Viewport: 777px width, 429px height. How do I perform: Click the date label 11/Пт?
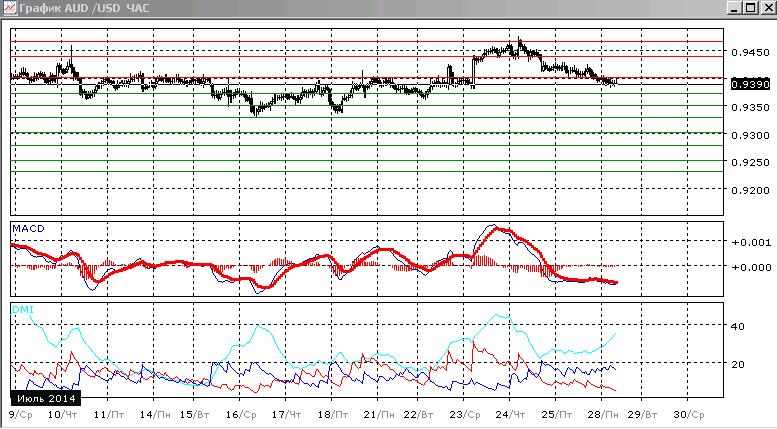pyautogui.click(x=109, y=415)
